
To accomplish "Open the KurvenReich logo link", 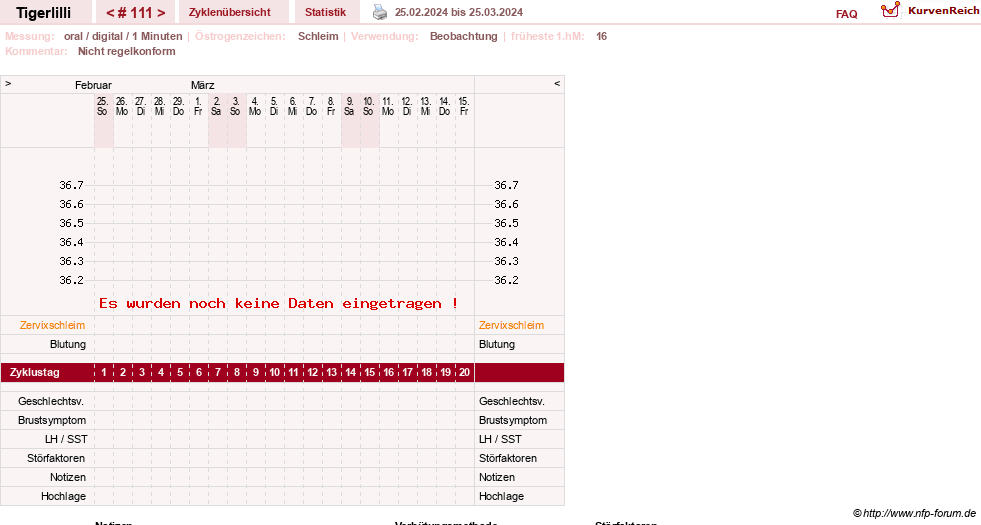I will 930,11.
